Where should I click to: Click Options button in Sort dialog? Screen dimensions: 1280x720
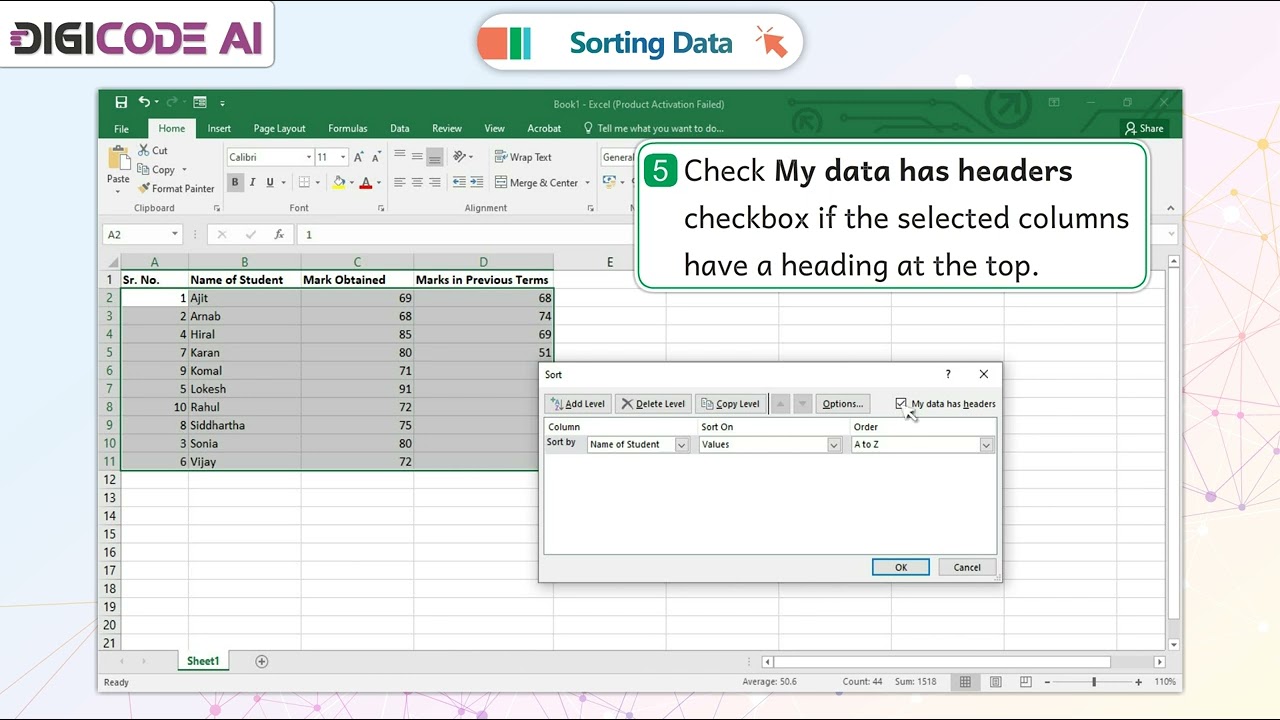[842, 404]
